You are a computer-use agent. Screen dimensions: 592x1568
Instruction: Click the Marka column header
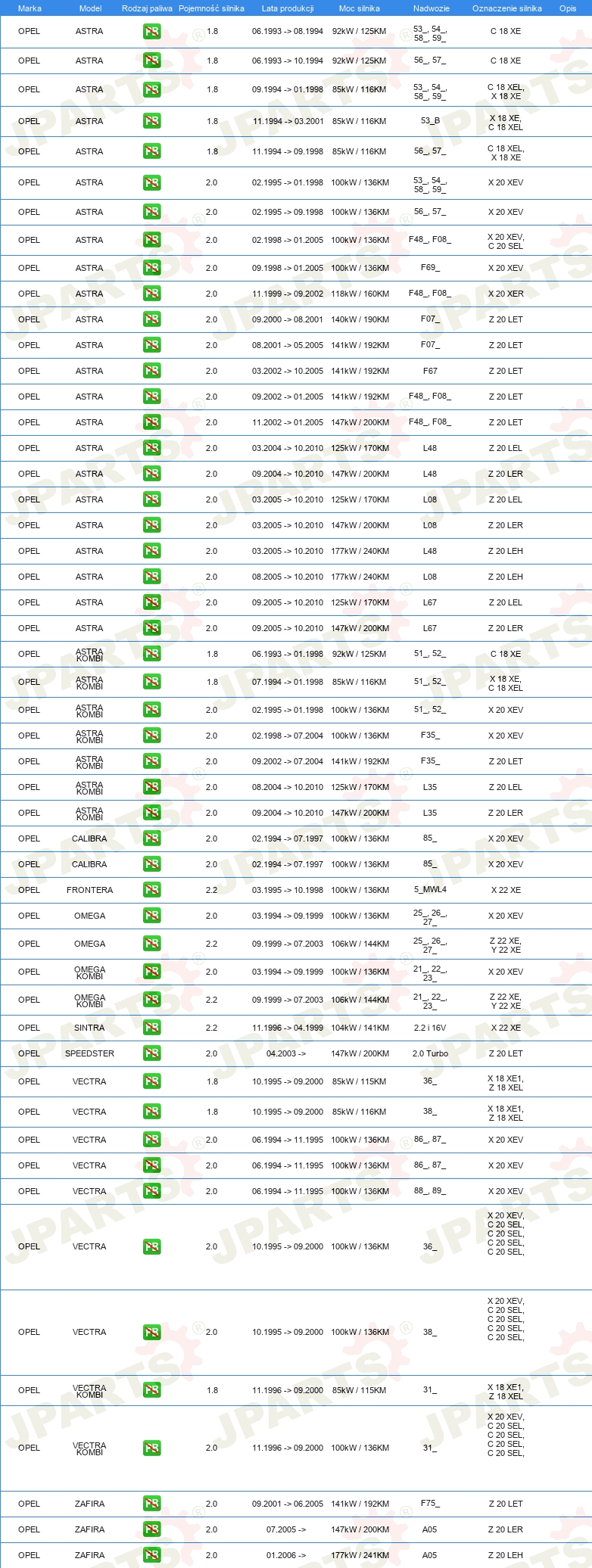point(30,8)
